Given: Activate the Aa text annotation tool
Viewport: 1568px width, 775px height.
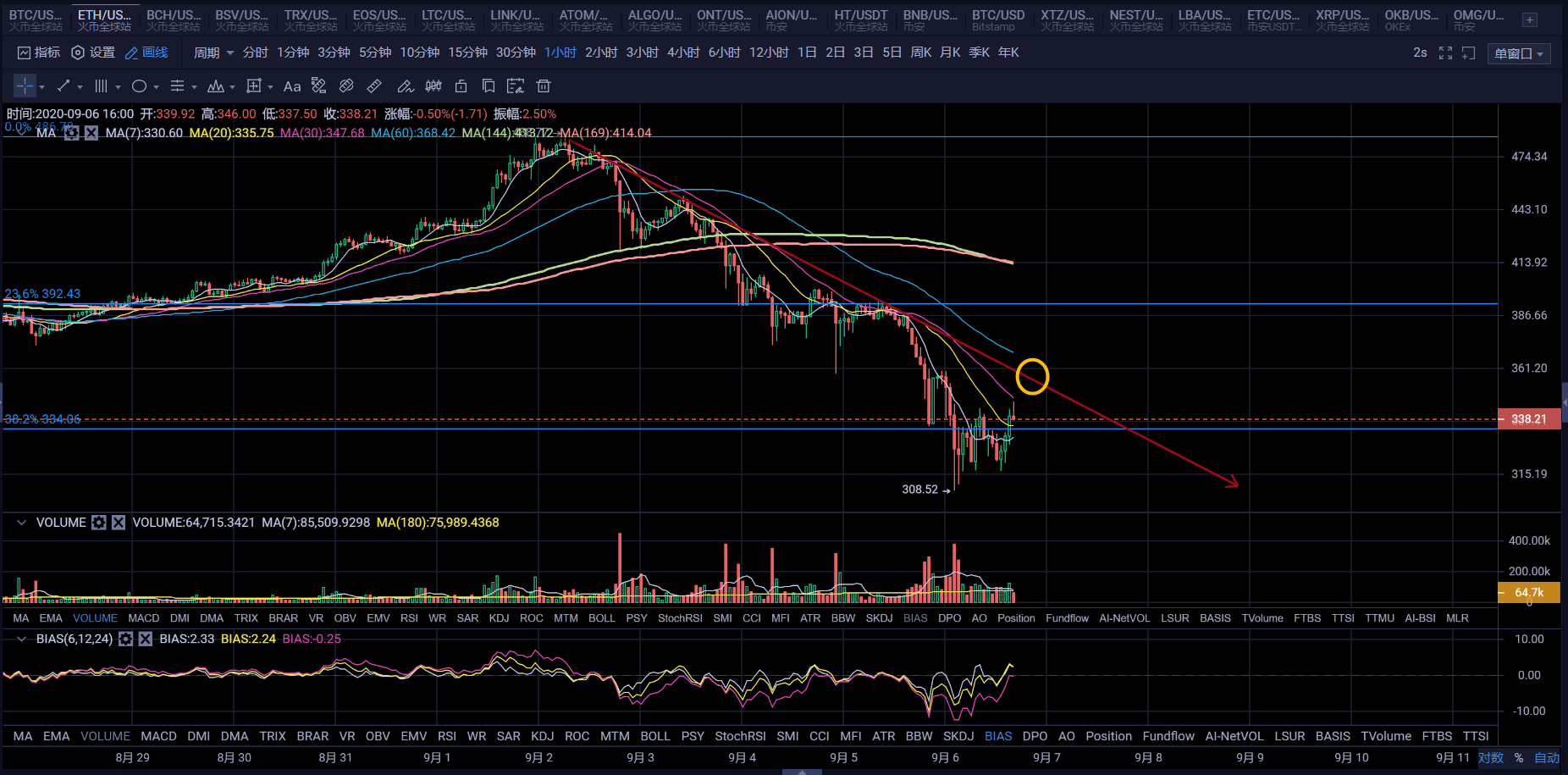Looking at the screenshot, I should (x=292, y=86).
